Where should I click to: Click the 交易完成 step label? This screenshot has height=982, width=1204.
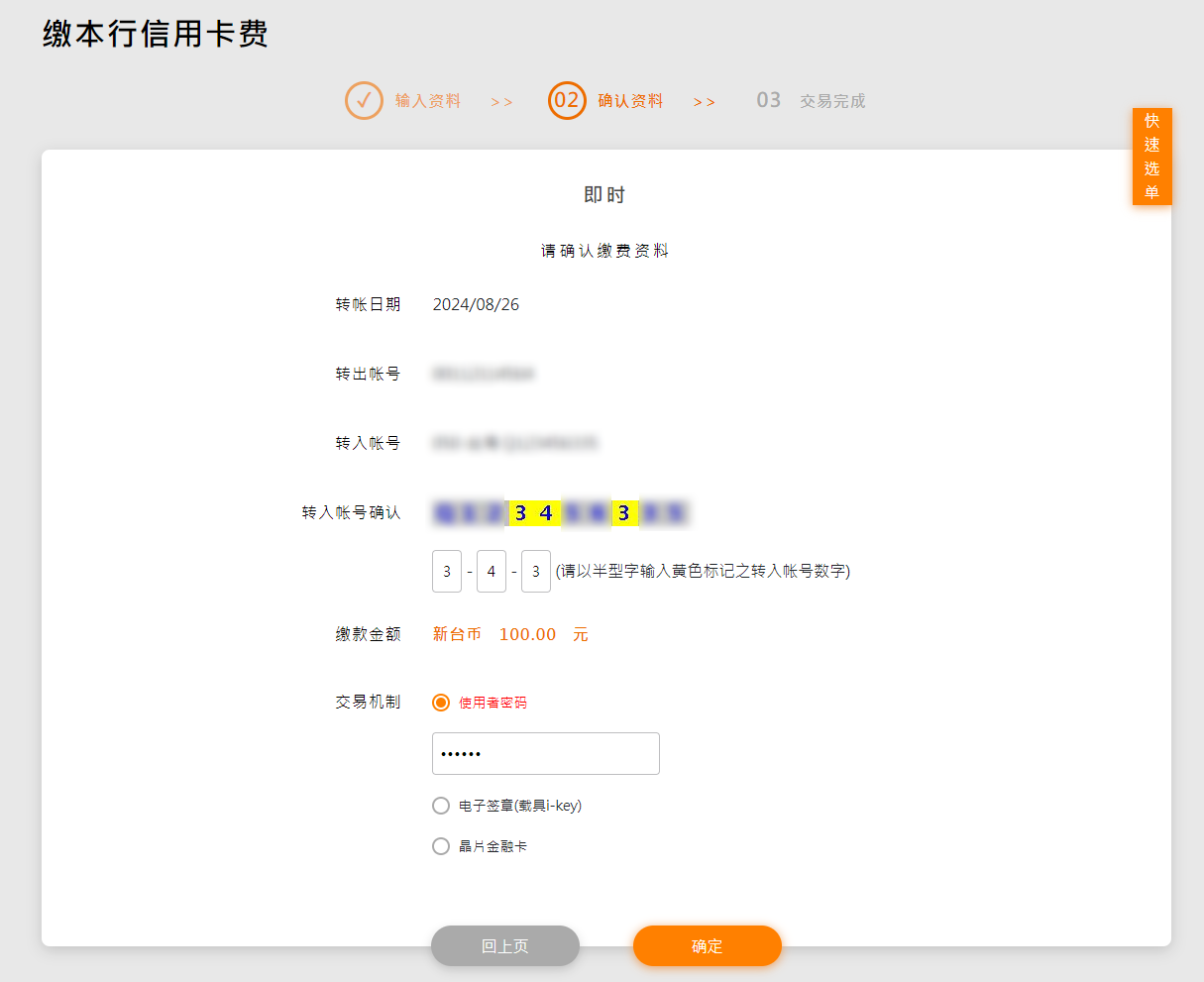click(832, 101)
